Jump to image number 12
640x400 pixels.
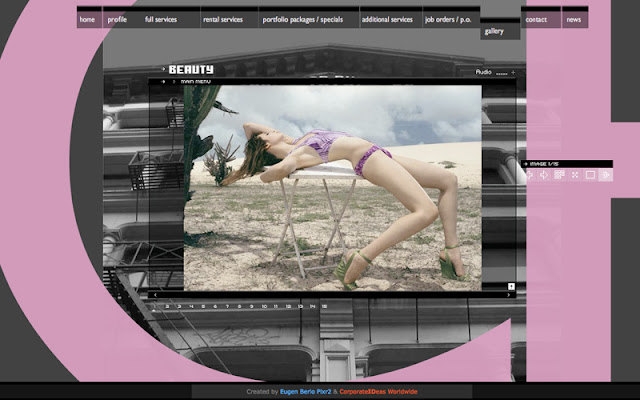point(288,306)
